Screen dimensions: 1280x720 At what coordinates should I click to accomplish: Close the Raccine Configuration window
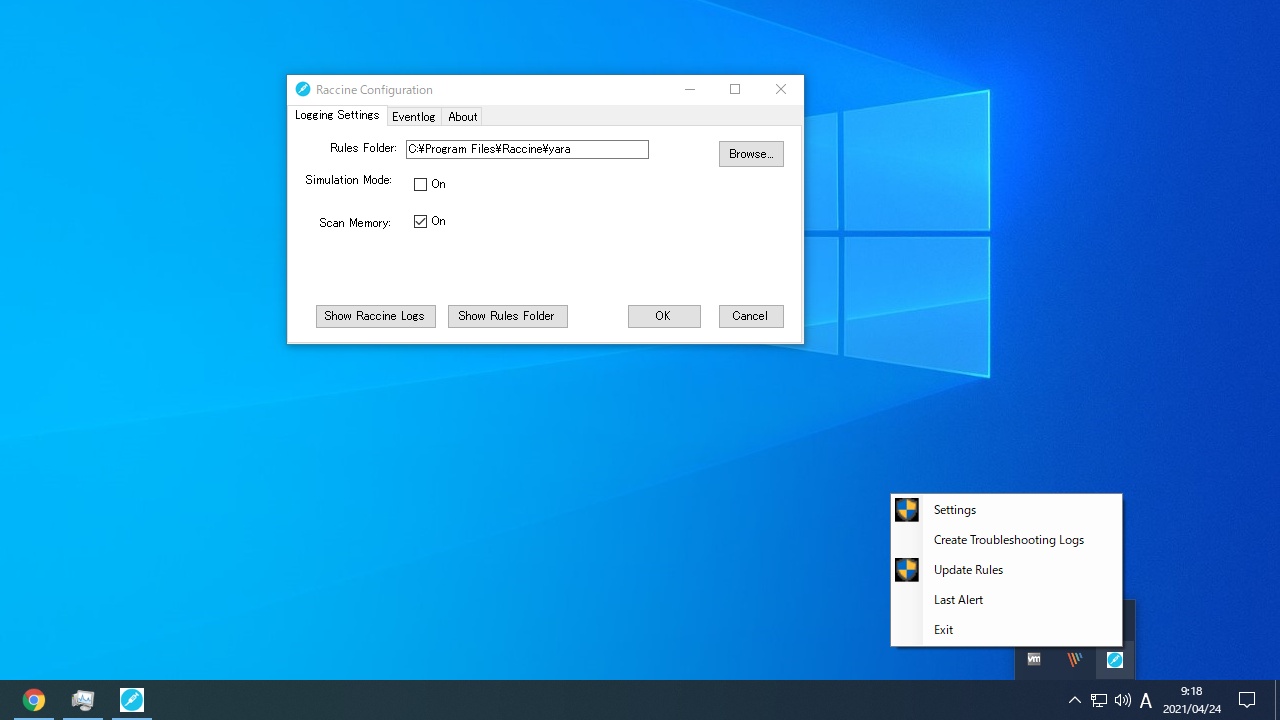pyautogui.click(x=781, y=89)
